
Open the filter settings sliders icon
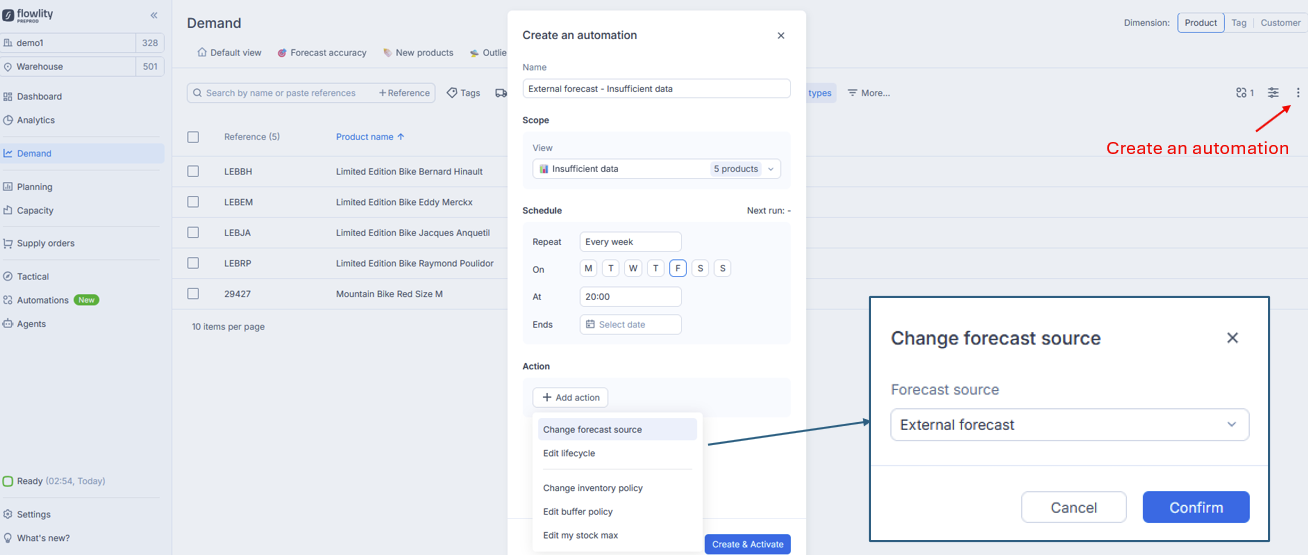(x=1273, y=93)
